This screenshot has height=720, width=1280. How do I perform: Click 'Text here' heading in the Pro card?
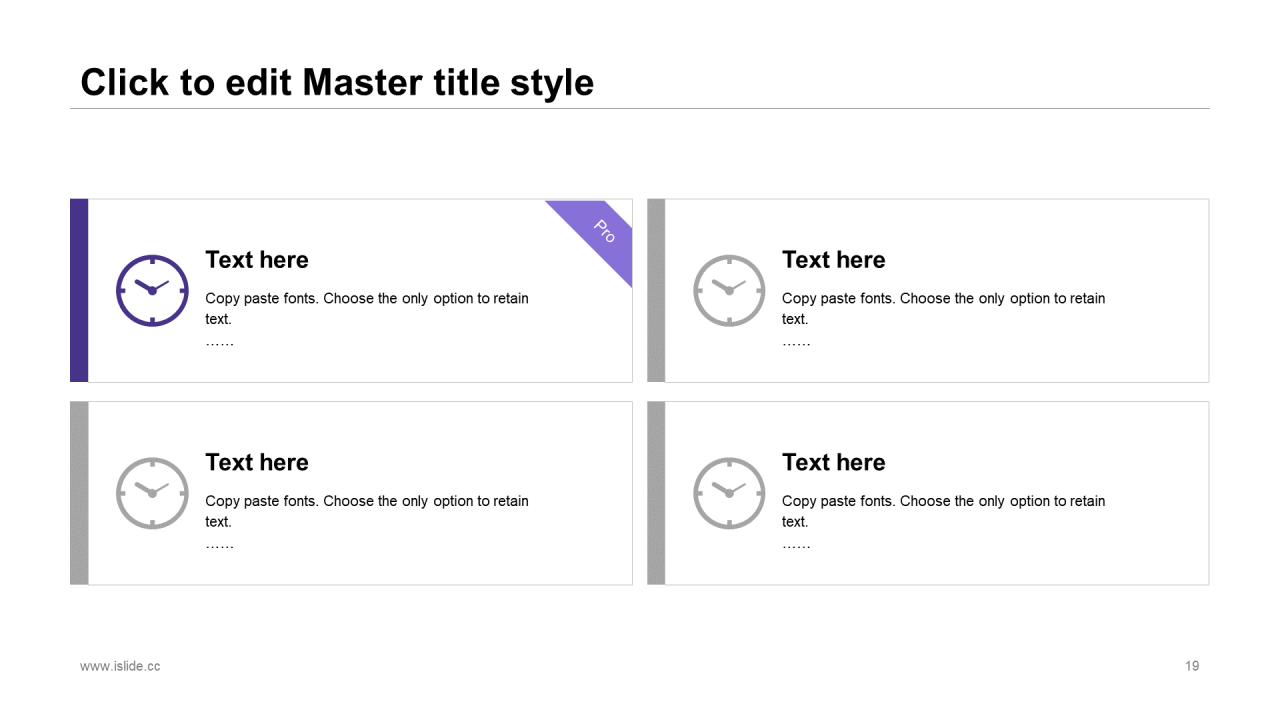coord(257,260)
